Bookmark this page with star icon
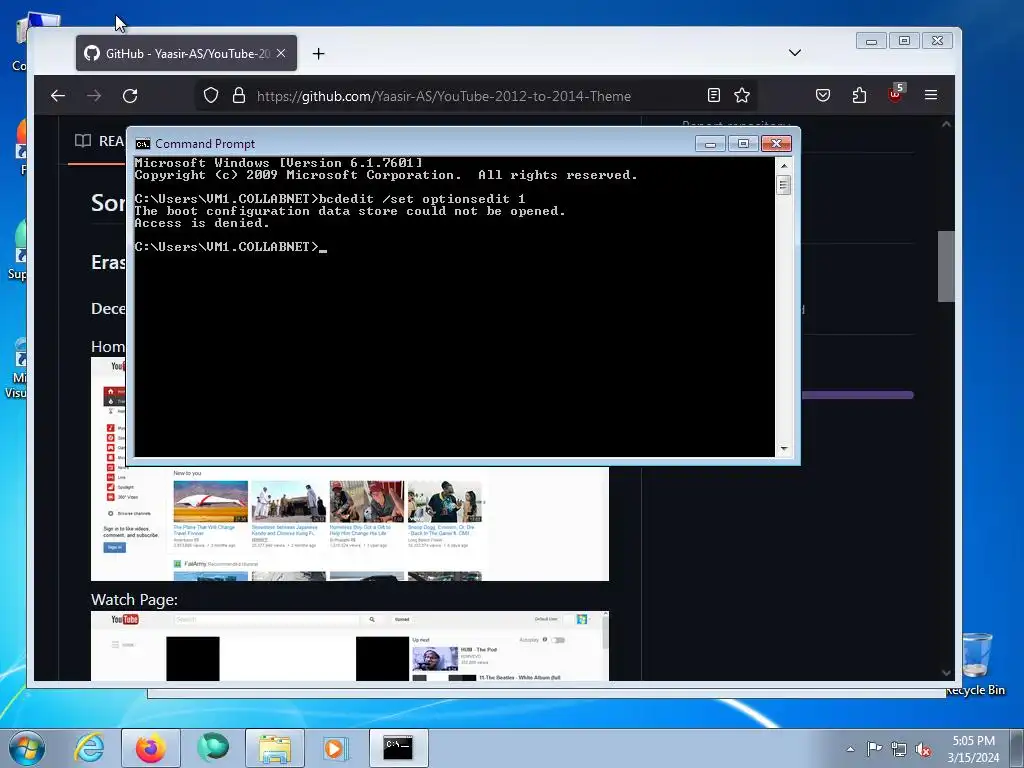Viewport: 1024px width, 768px height. click(x=742, y=95)
